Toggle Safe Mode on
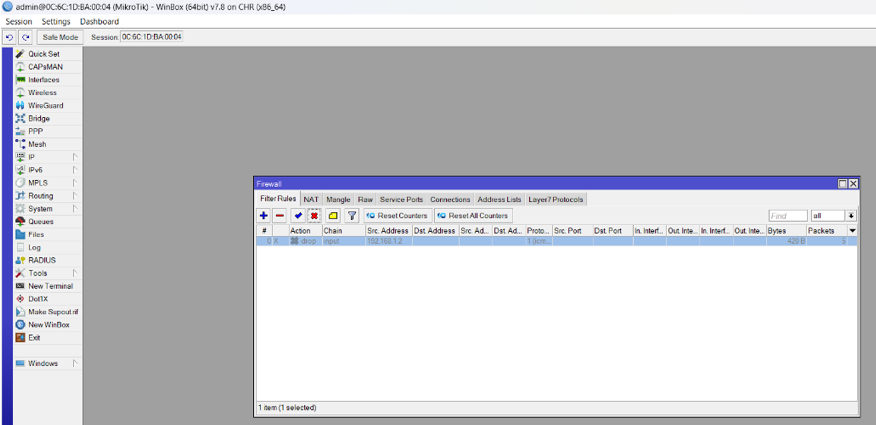876x425 pixels. [60, 37]
